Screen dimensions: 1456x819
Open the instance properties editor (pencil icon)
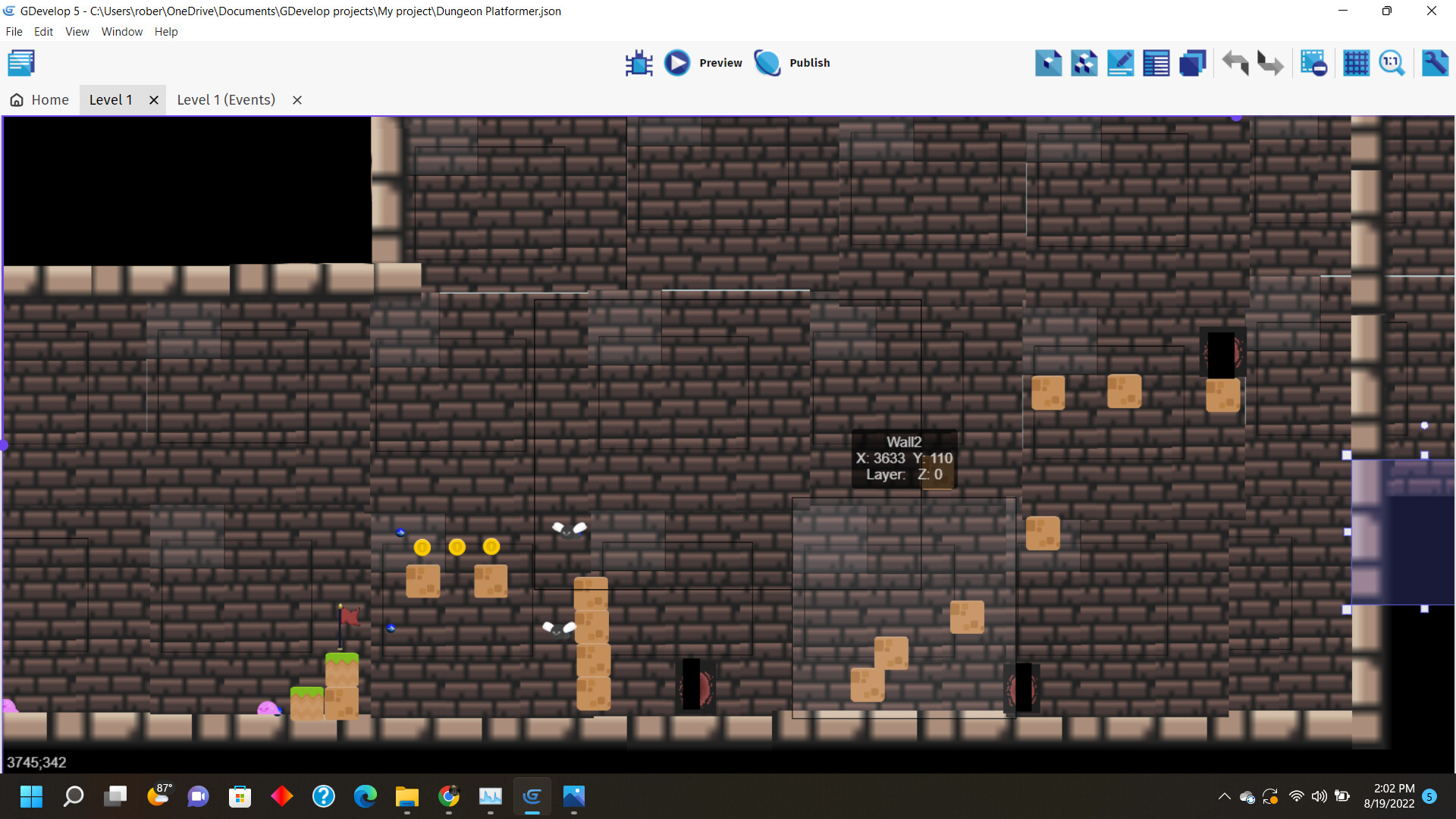tap(1120, 62)
